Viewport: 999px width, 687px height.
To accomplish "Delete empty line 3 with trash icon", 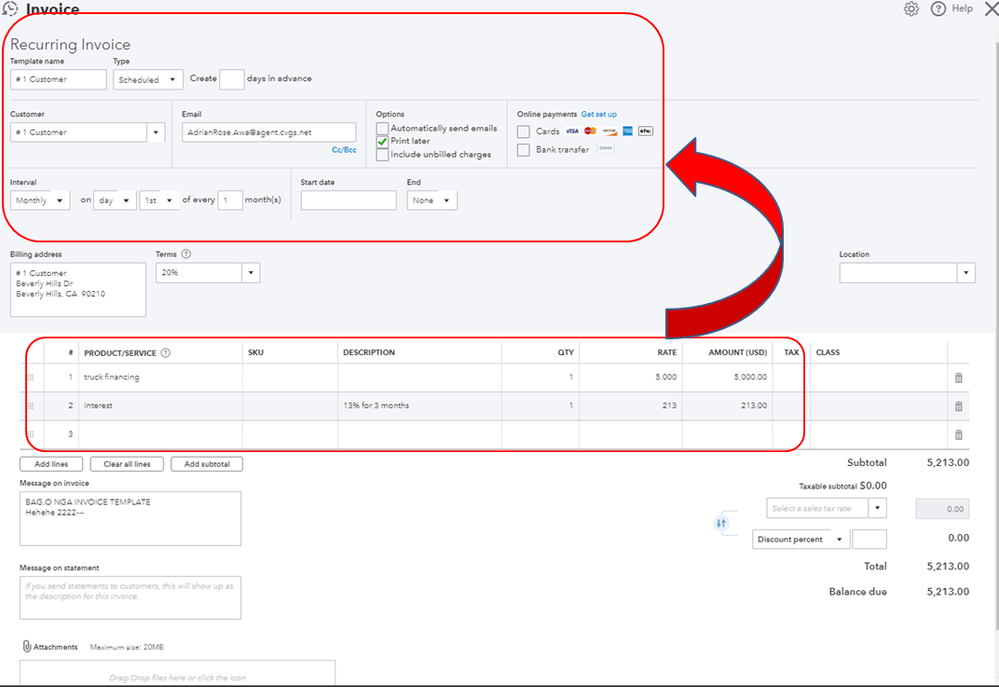I will (958, 435).
